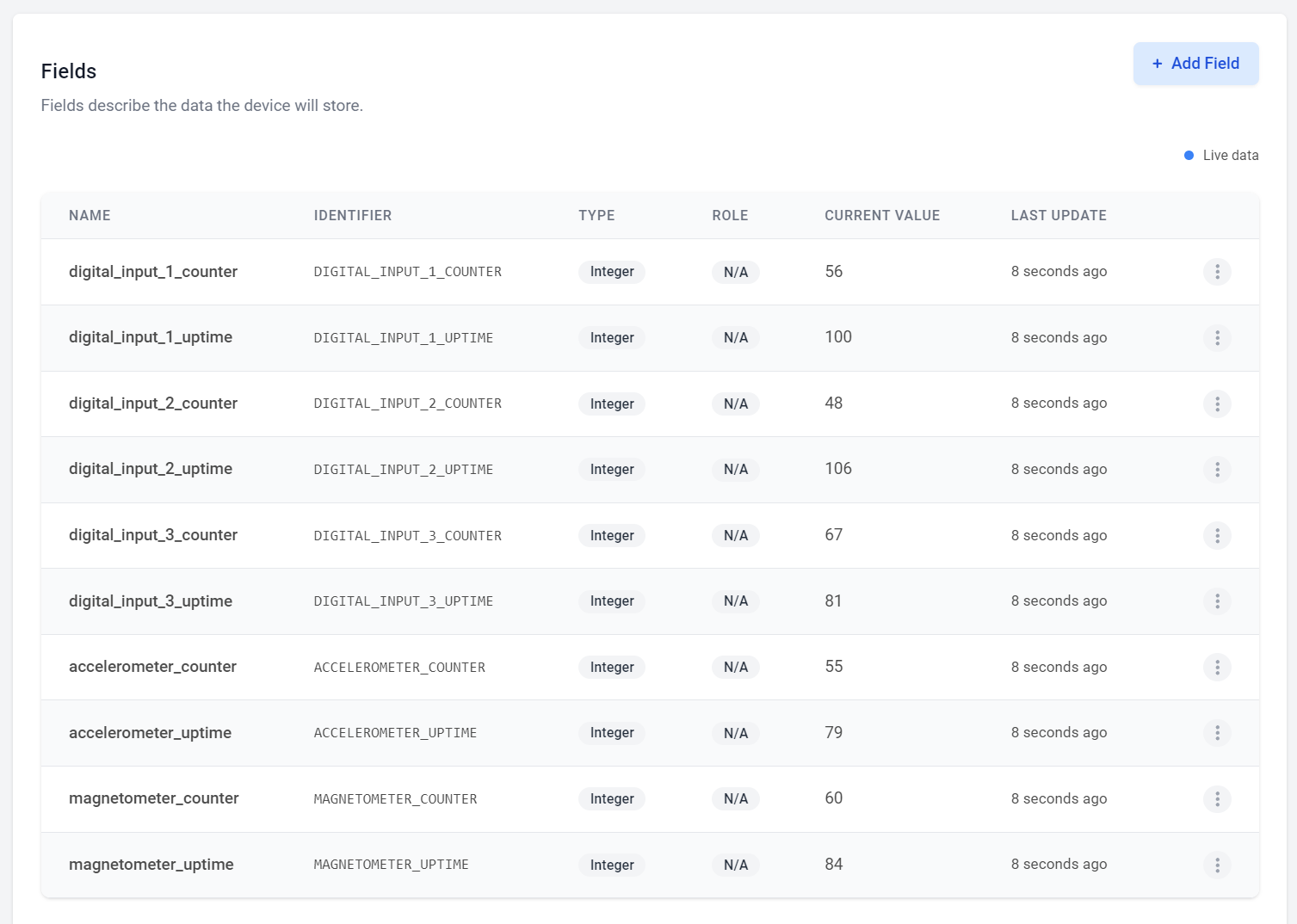Sort by the NAME column header

(x=90, y=215)
